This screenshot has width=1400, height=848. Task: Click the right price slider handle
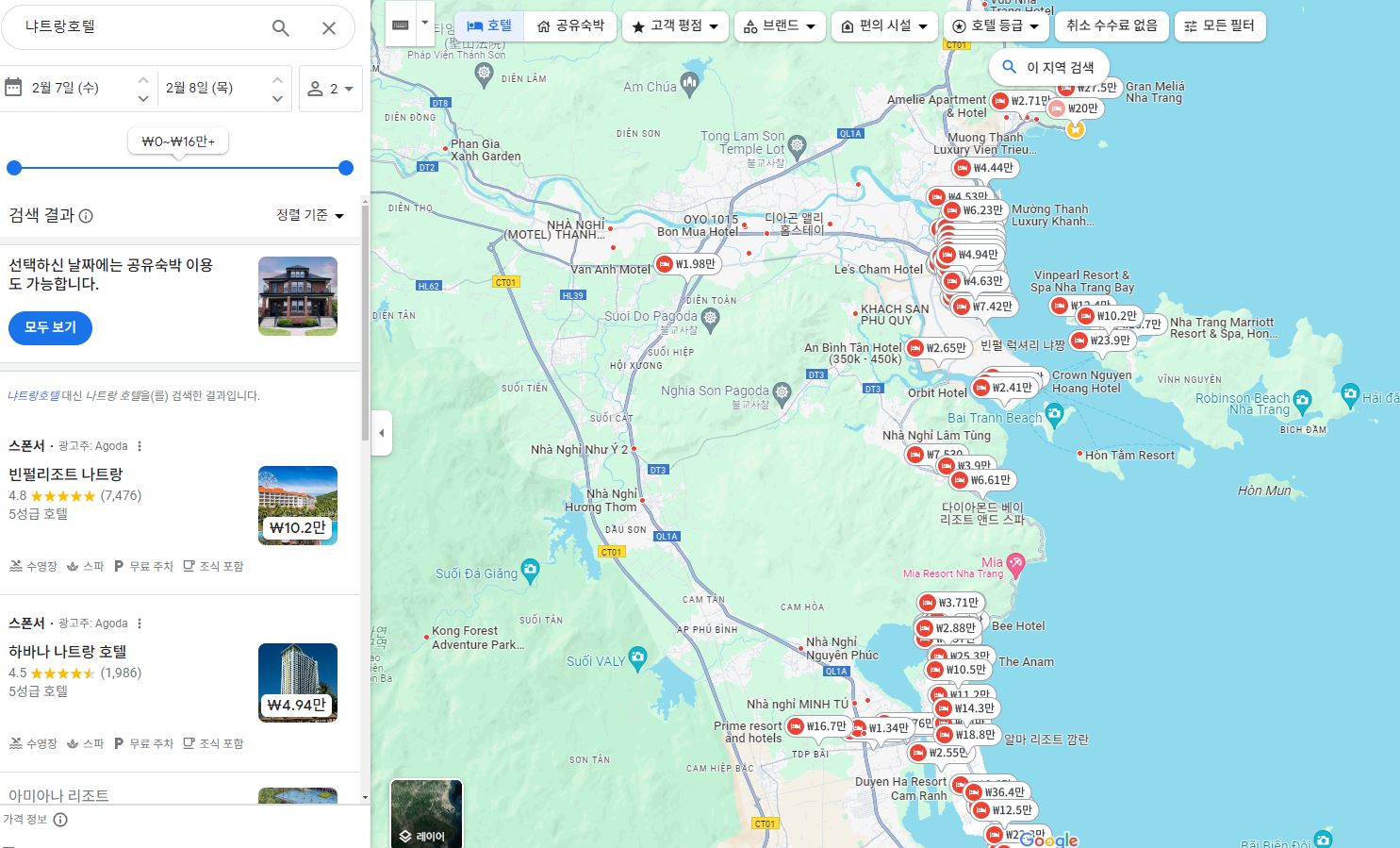click(346, 168)
